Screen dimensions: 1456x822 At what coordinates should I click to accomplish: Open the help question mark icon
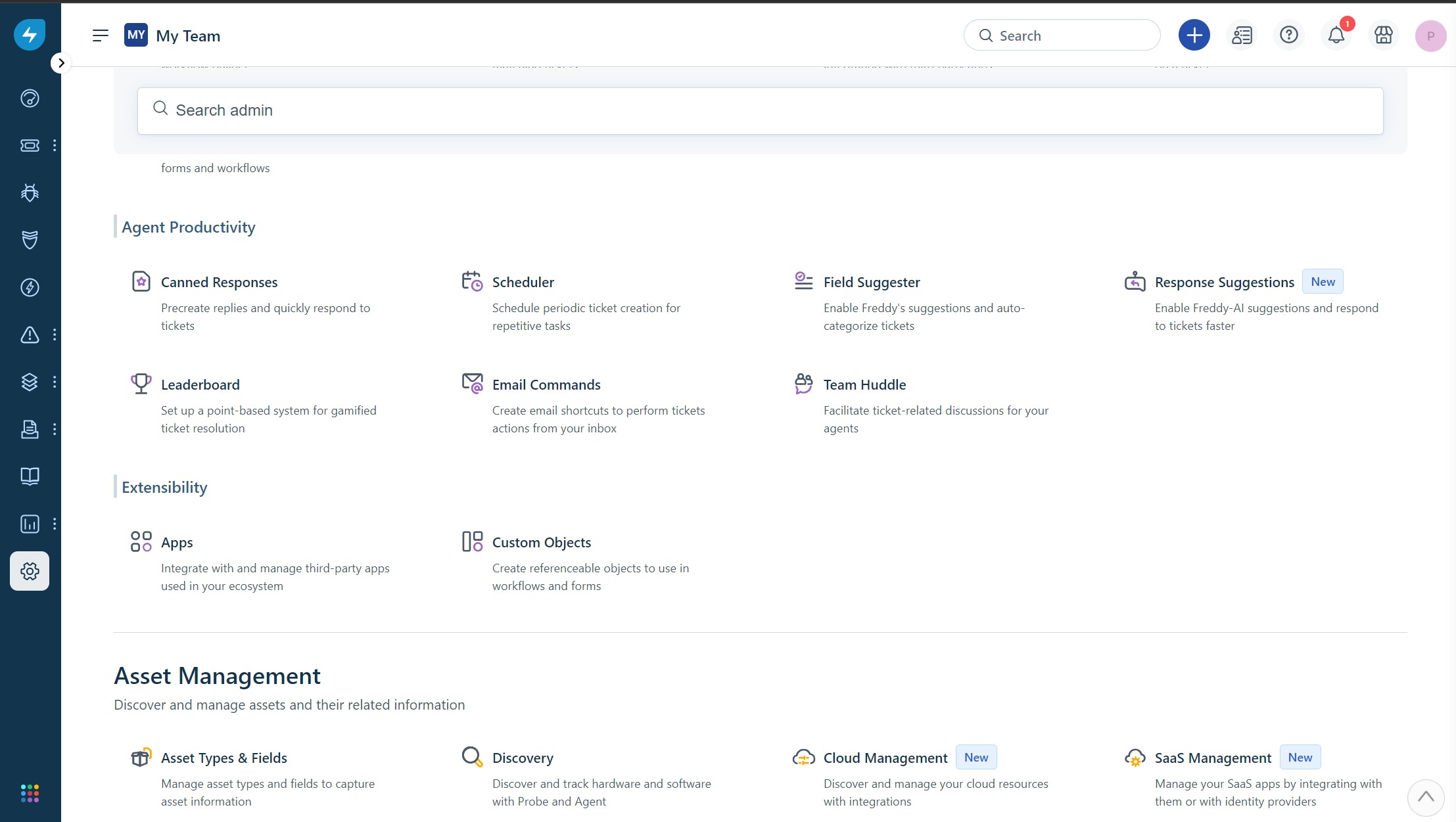1288,35
